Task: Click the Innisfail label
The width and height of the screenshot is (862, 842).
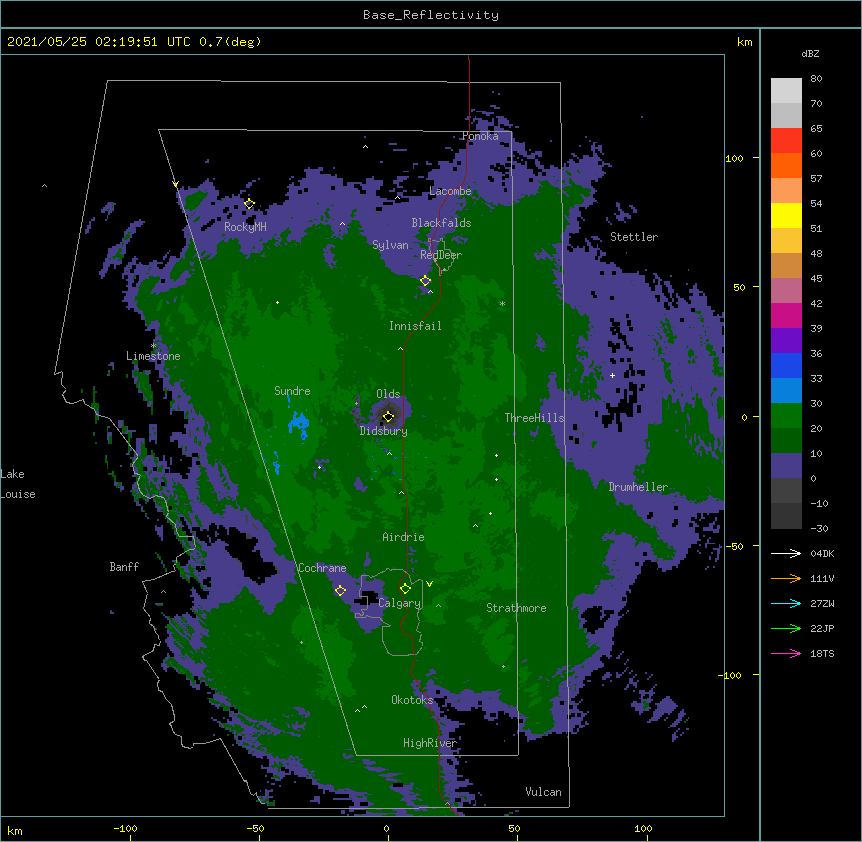Action: point(415,326)
